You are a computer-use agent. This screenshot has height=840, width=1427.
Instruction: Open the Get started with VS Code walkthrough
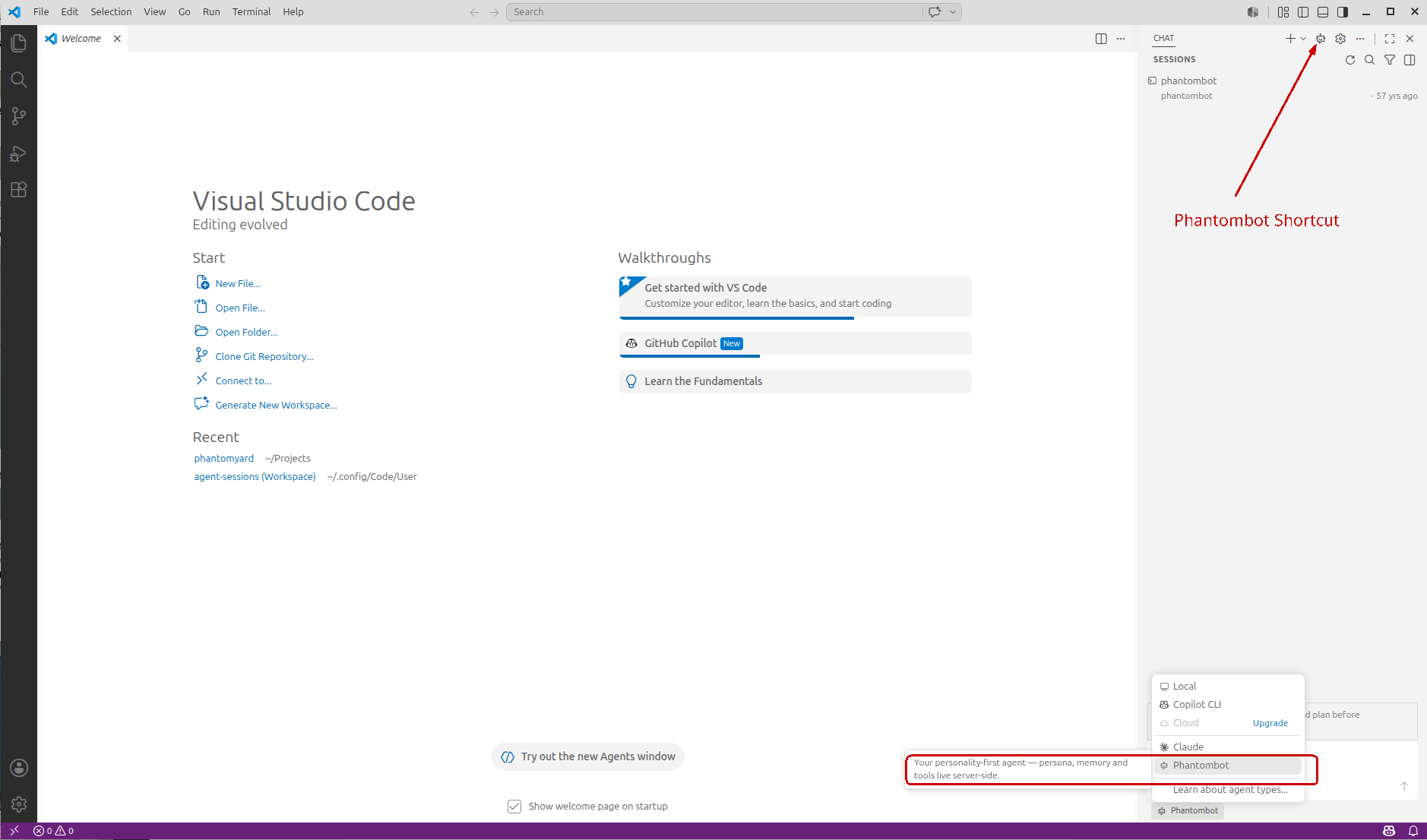796,296
